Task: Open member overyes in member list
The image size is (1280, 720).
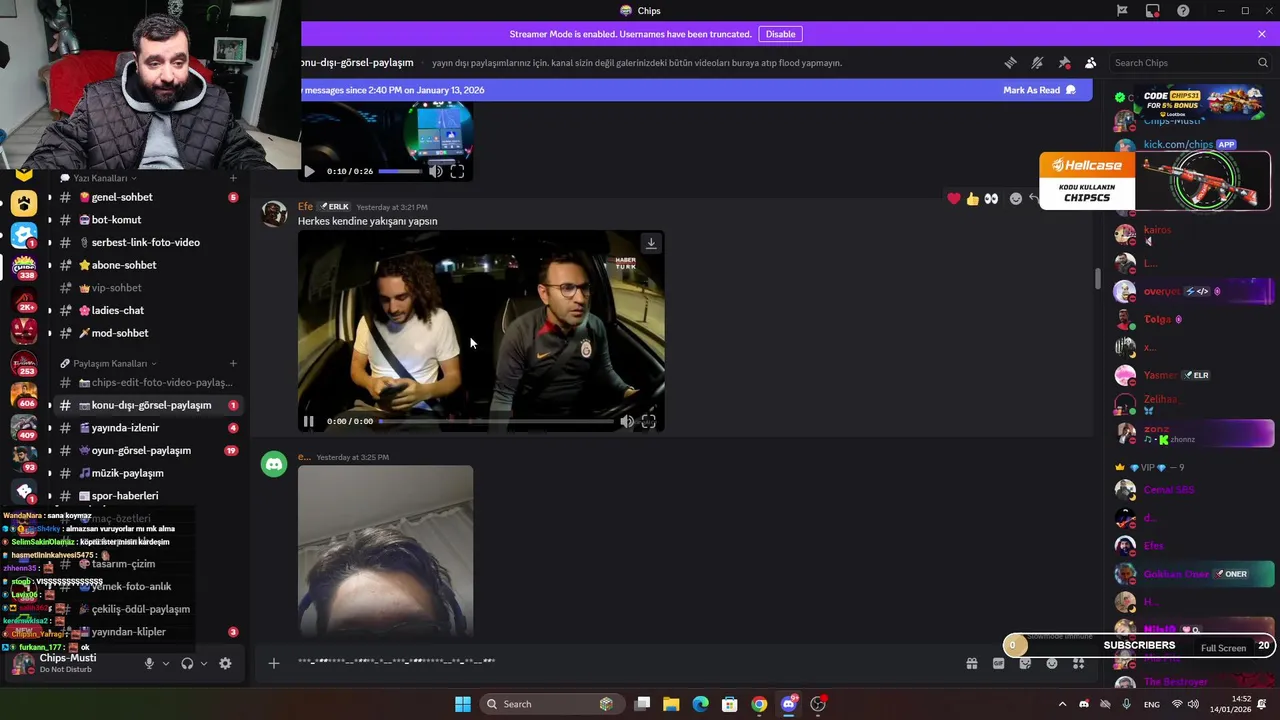Action: tap(1192, 291)
